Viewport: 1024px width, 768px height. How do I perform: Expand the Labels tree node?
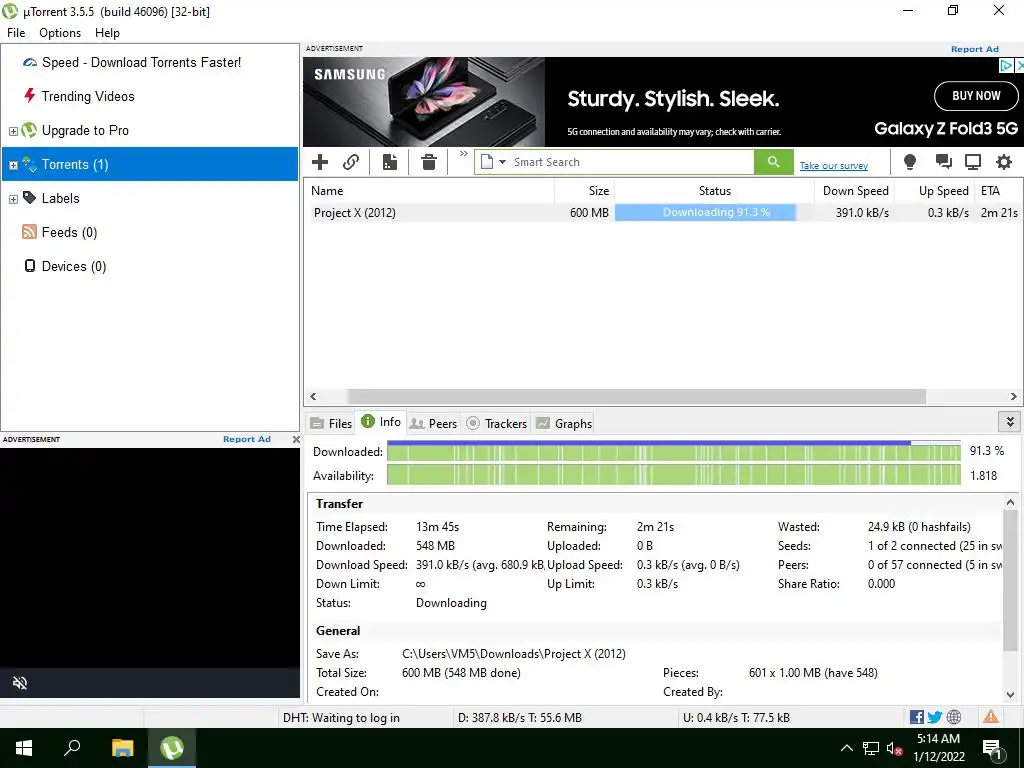[x=13, y=199]
